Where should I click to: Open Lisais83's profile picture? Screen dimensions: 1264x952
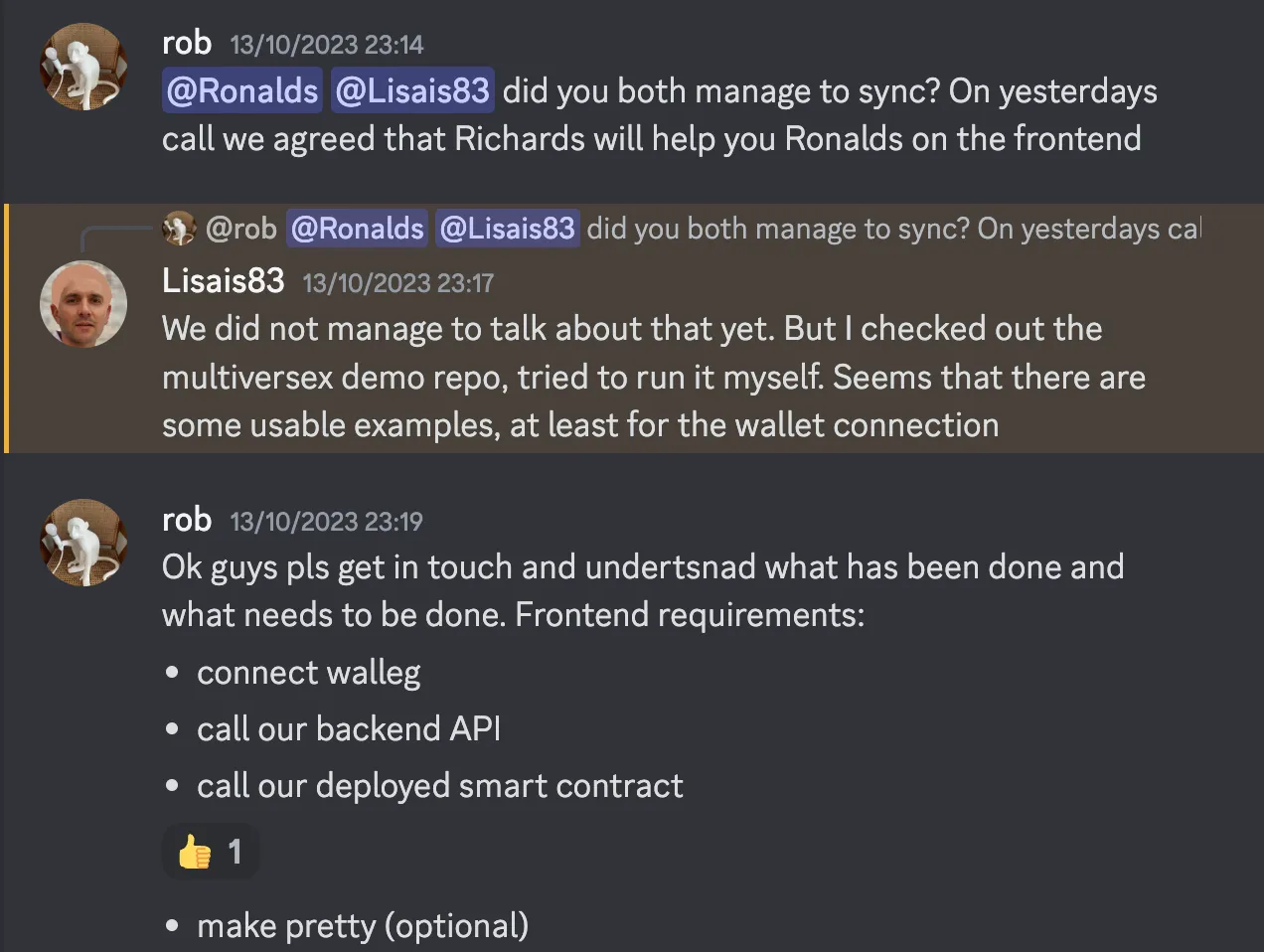pos(83,304)
